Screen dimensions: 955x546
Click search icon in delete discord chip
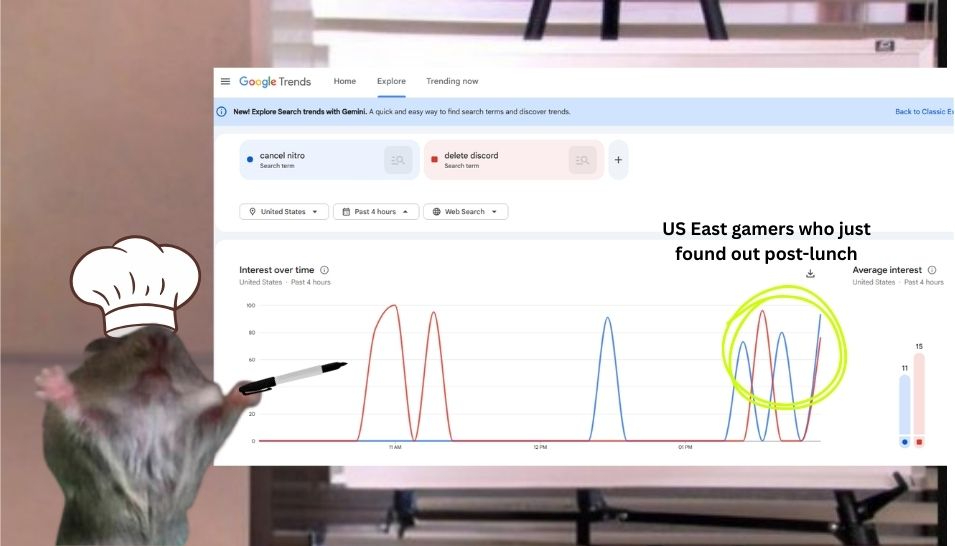pos(582,160)
